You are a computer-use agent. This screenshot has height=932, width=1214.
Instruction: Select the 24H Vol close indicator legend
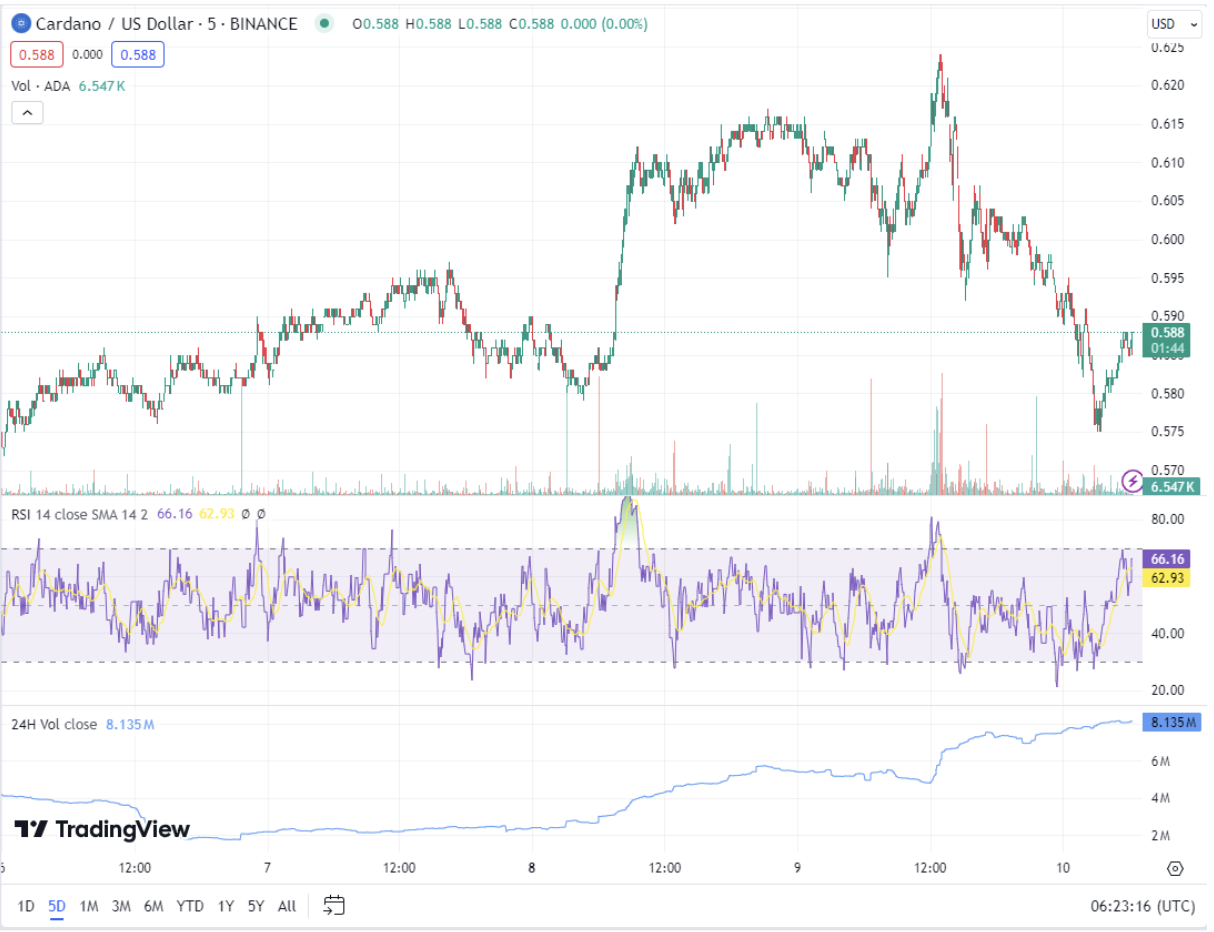[x=54, y=724]
